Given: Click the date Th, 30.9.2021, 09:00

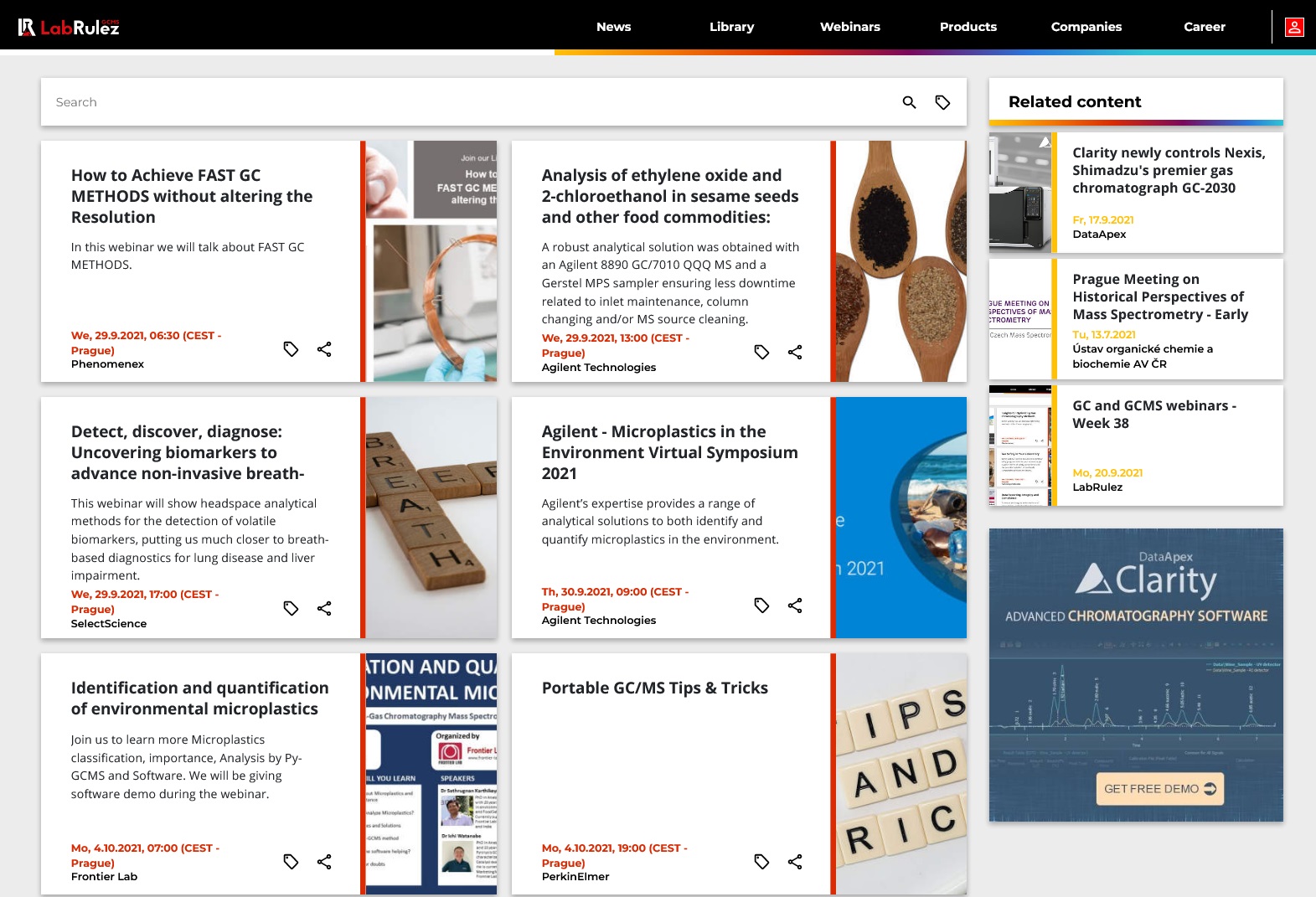Looking at the screenshot, I should (x=615, y=599).
